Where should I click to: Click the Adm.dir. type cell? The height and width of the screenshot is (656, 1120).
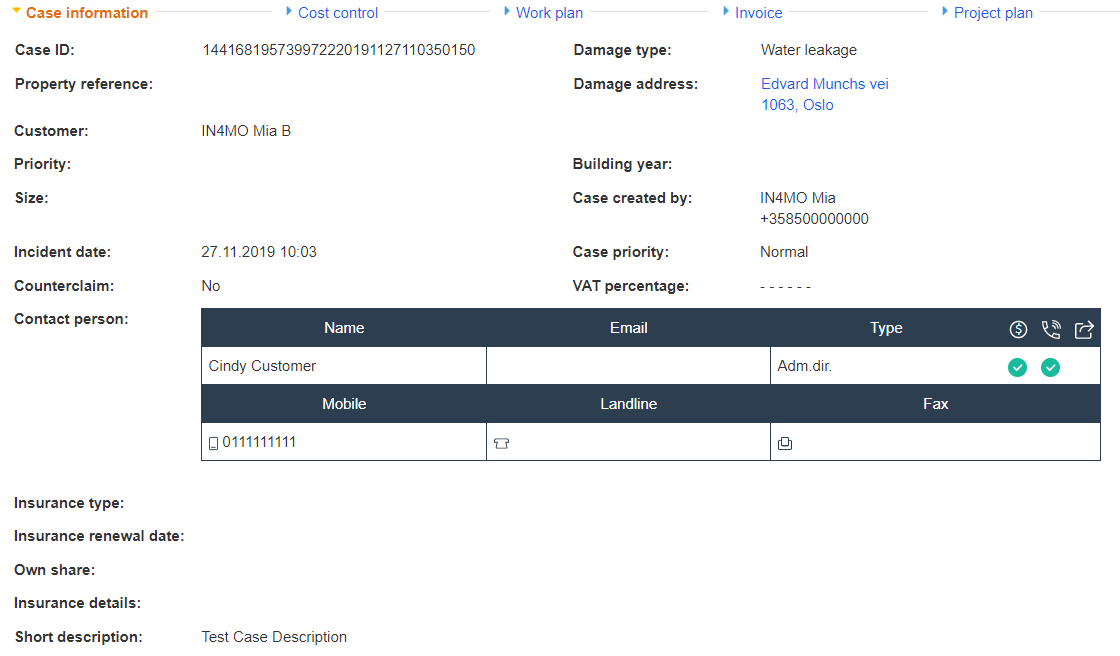coord(805,366)
